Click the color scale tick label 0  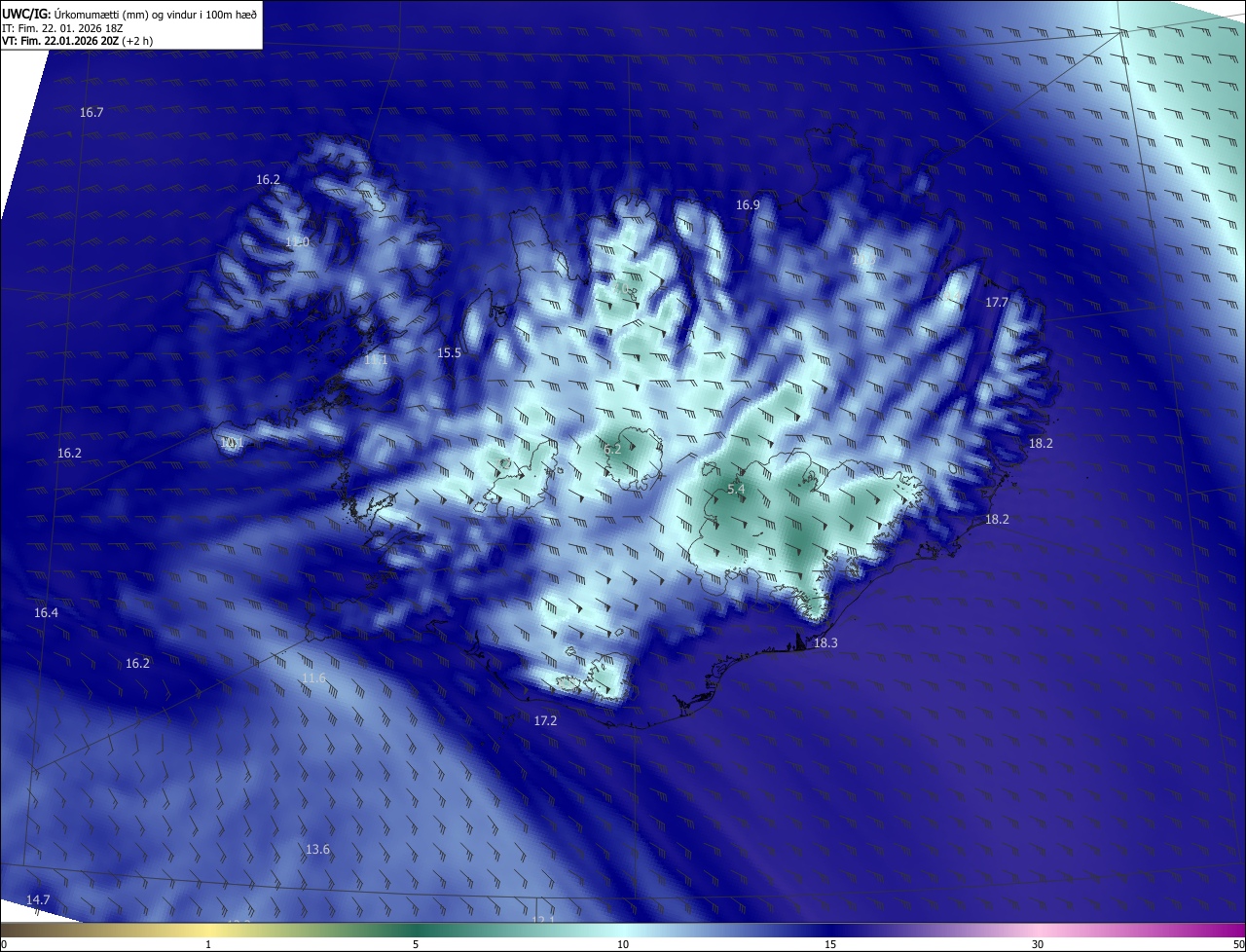pyautogui.click(x=4, y=944)
